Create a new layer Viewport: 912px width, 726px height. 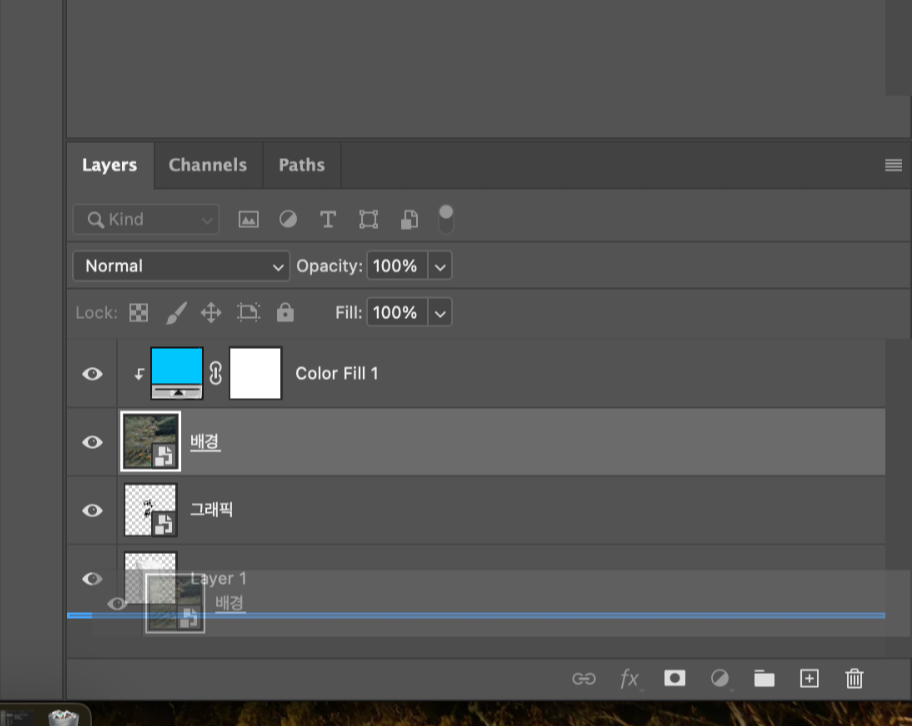809,678
